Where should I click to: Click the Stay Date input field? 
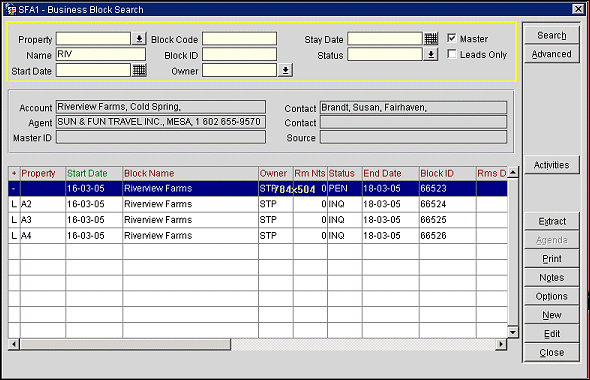tap(385, 39)
